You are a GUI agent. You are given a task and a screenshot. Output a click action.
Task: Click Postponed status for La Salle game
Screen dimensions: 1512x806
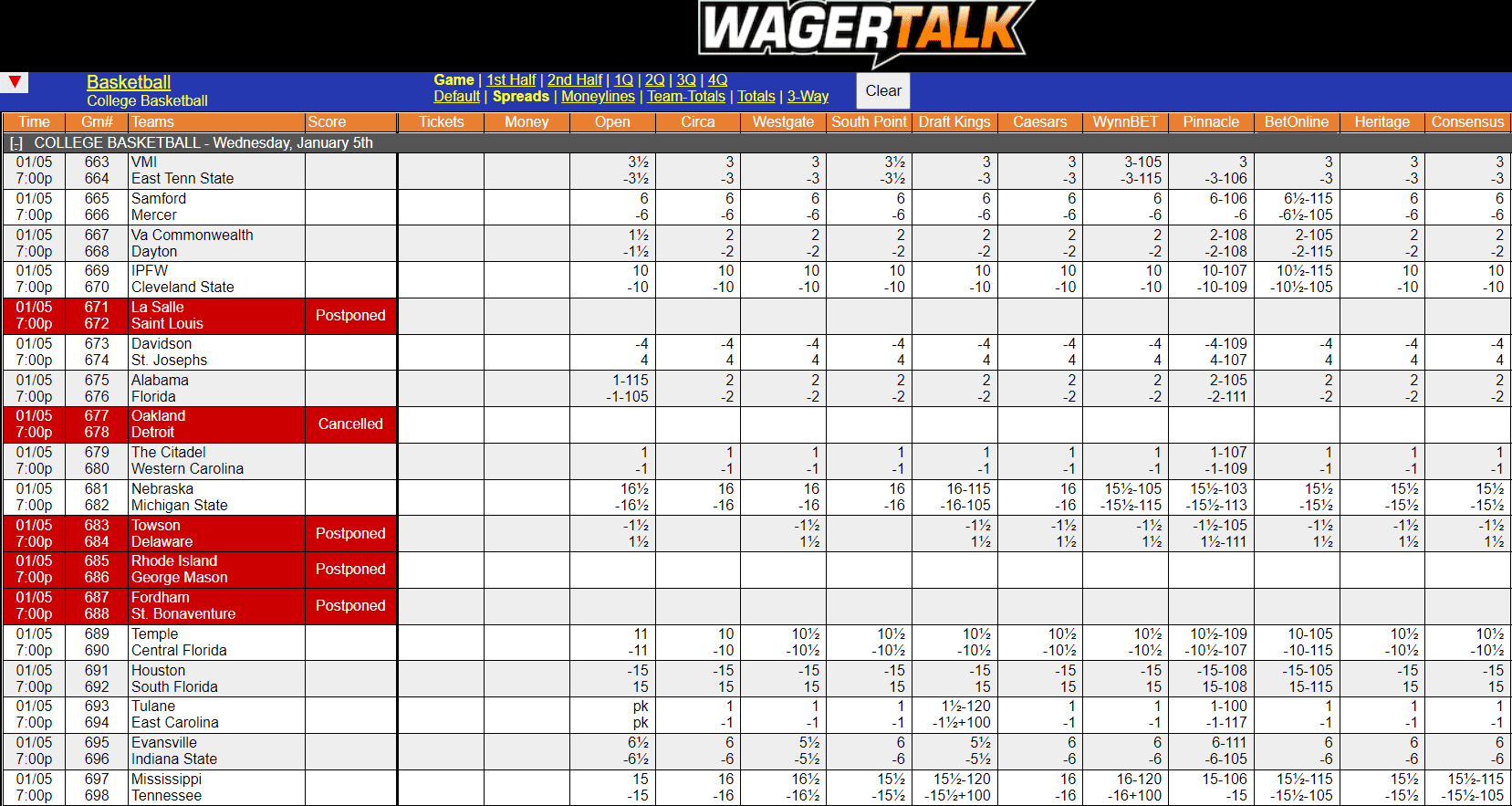[350, 316]
